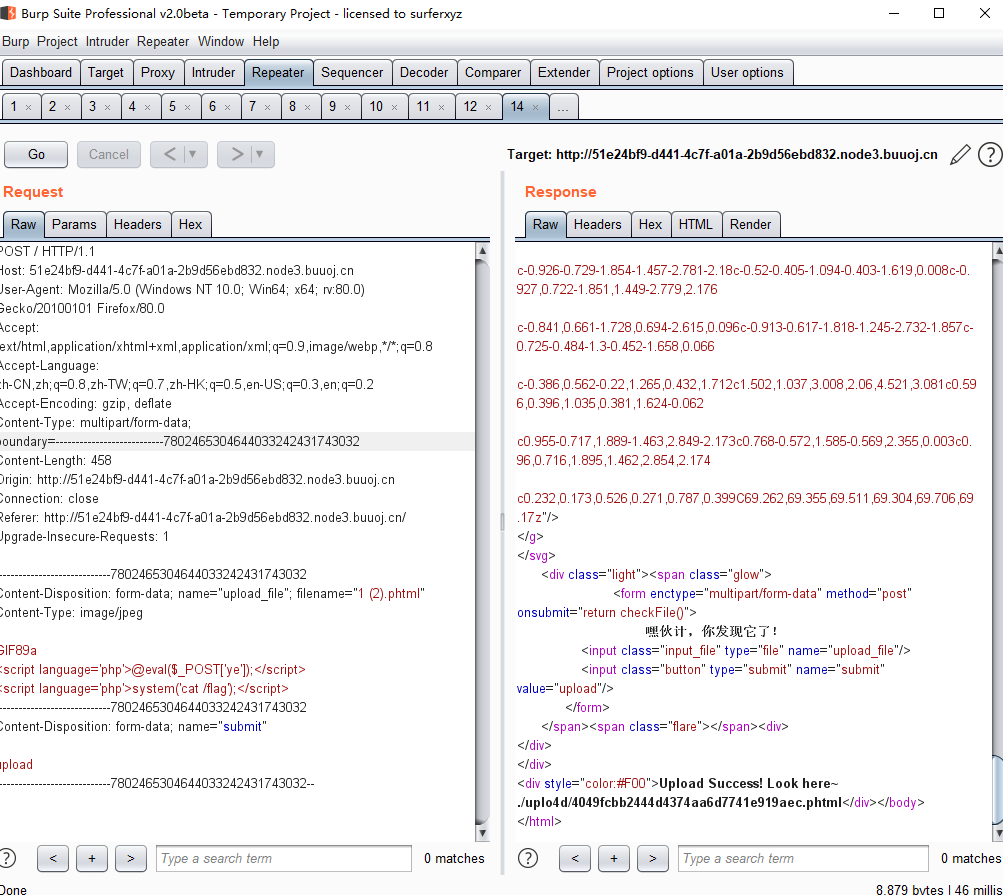Close Repeater tab 1 with its x
This screenshot has width=1003, height=895.
[28, 107]
